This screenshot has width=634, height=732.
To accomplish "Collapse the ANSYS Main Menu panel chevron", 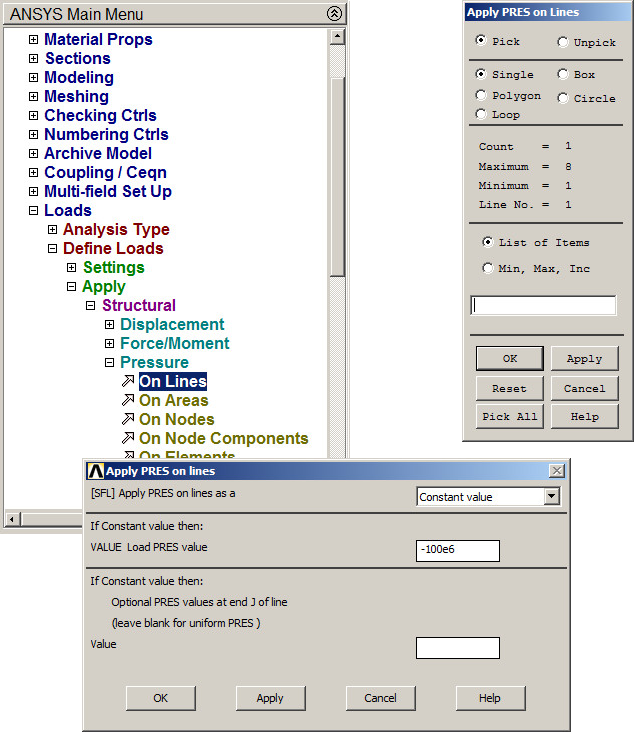I will [x=334, y=14].
